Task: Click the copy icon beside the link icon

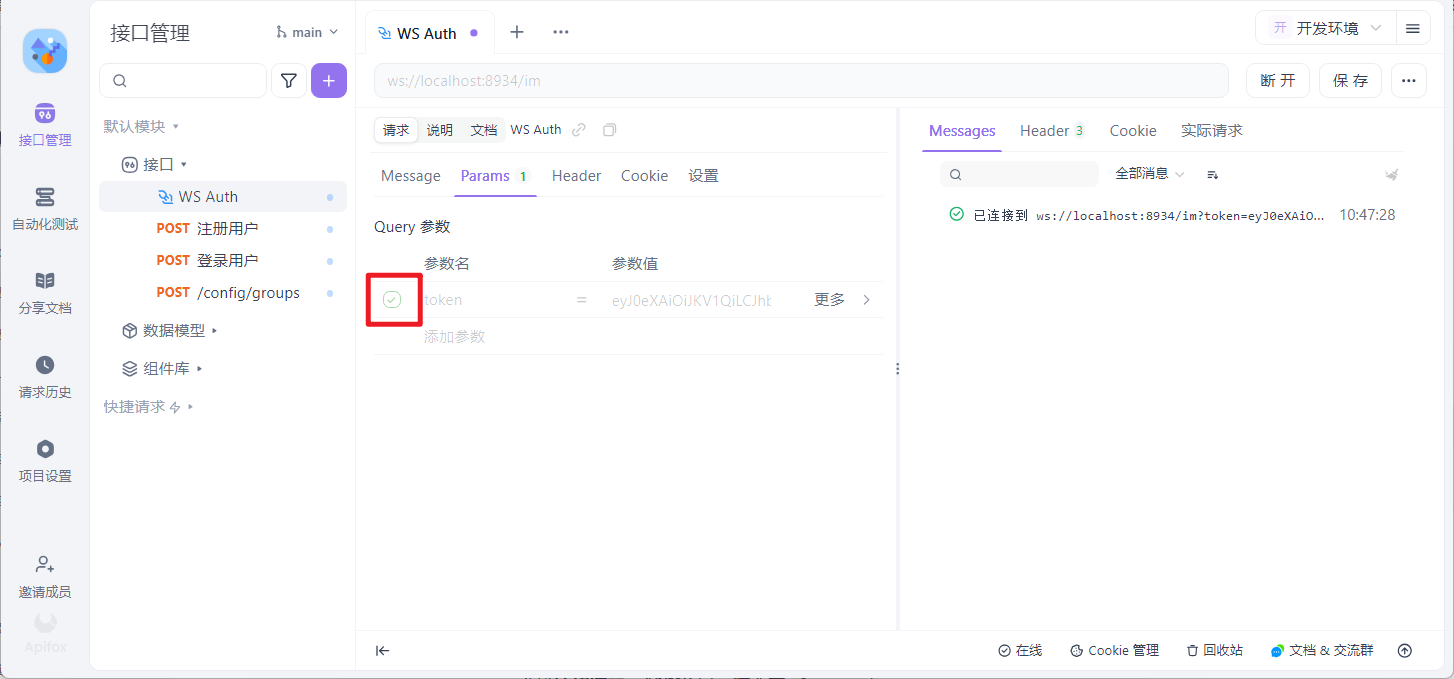Action: click(609, 130)
